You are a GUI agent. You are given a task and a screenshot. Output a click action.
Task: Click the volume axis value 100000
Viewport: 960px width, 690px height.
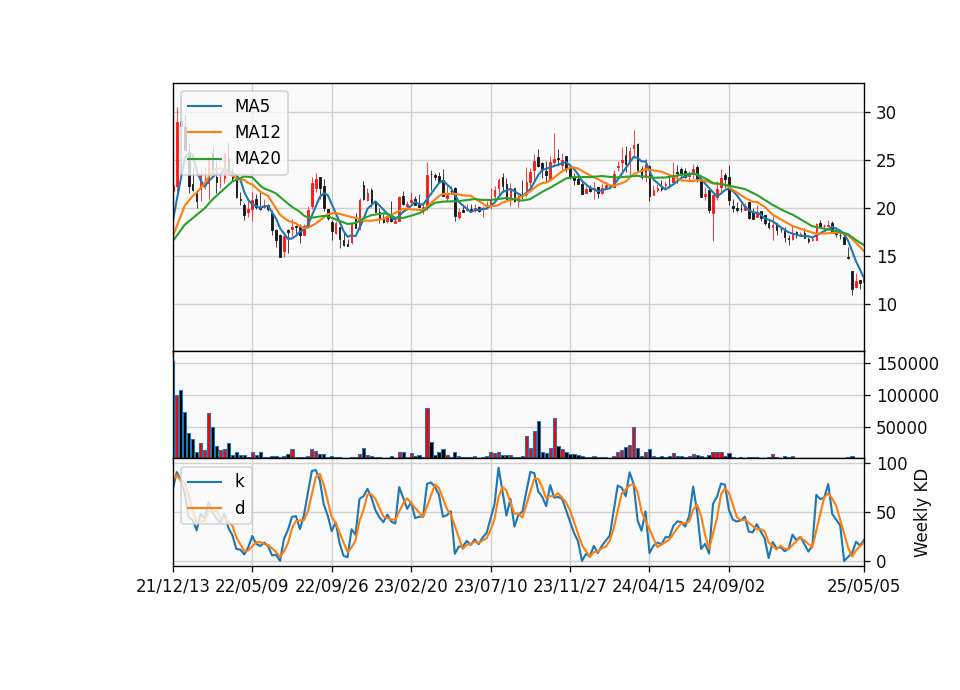click(908, 396)
